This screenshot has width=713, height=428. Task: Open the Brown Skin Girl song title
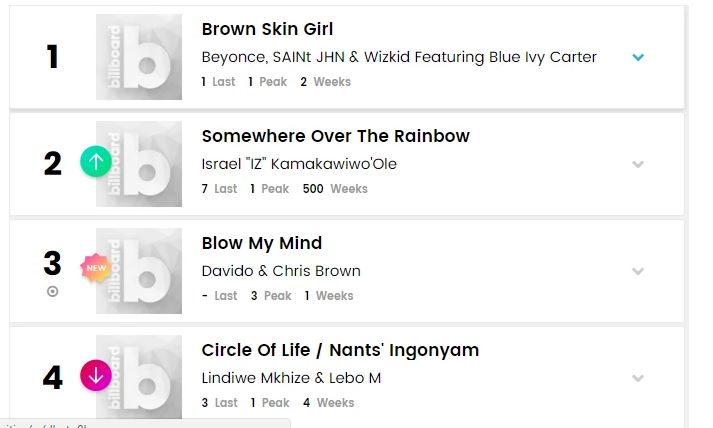pos(267,29)
